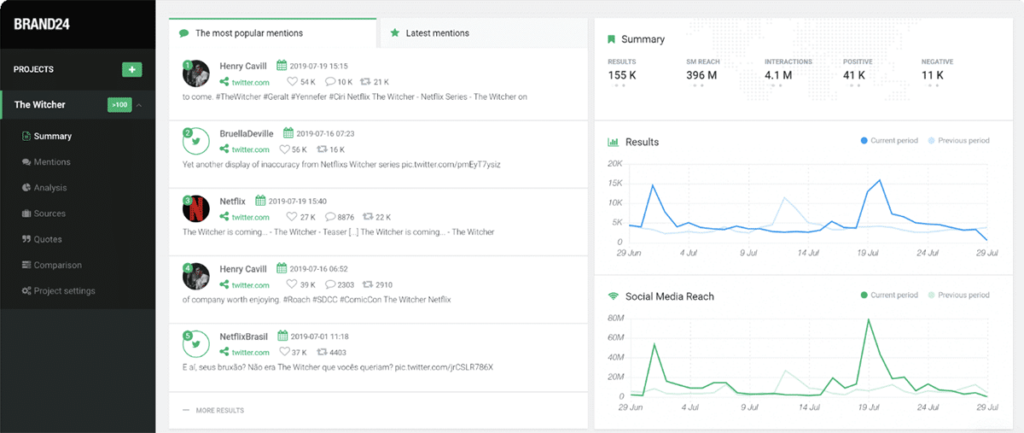
Task: Expand MORE RESULTS below the mentions
Action: [219, 410]
